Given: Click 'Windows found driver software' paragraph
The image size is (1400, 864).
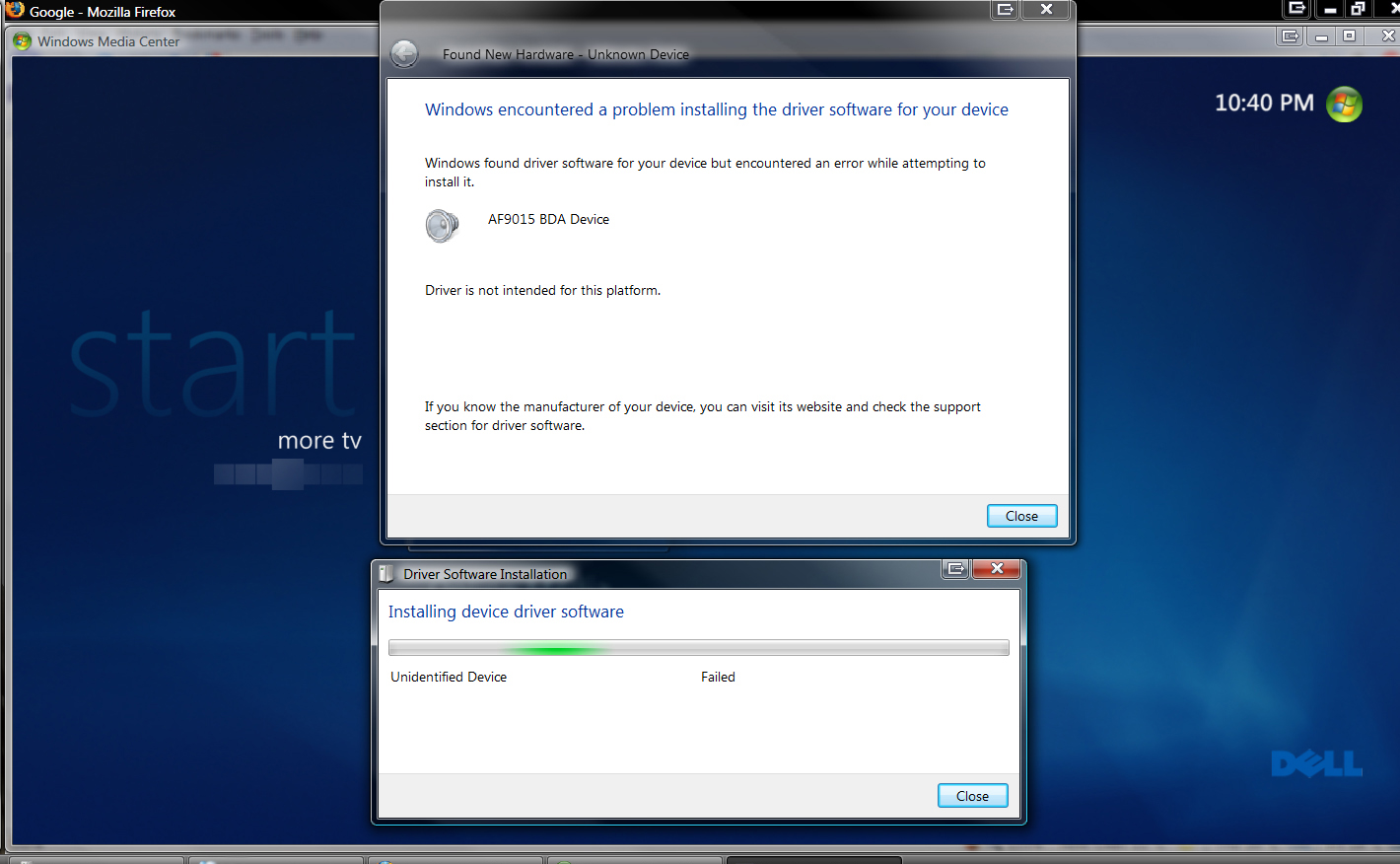Looking at the screenshot, I should click(x=705, y=173).
